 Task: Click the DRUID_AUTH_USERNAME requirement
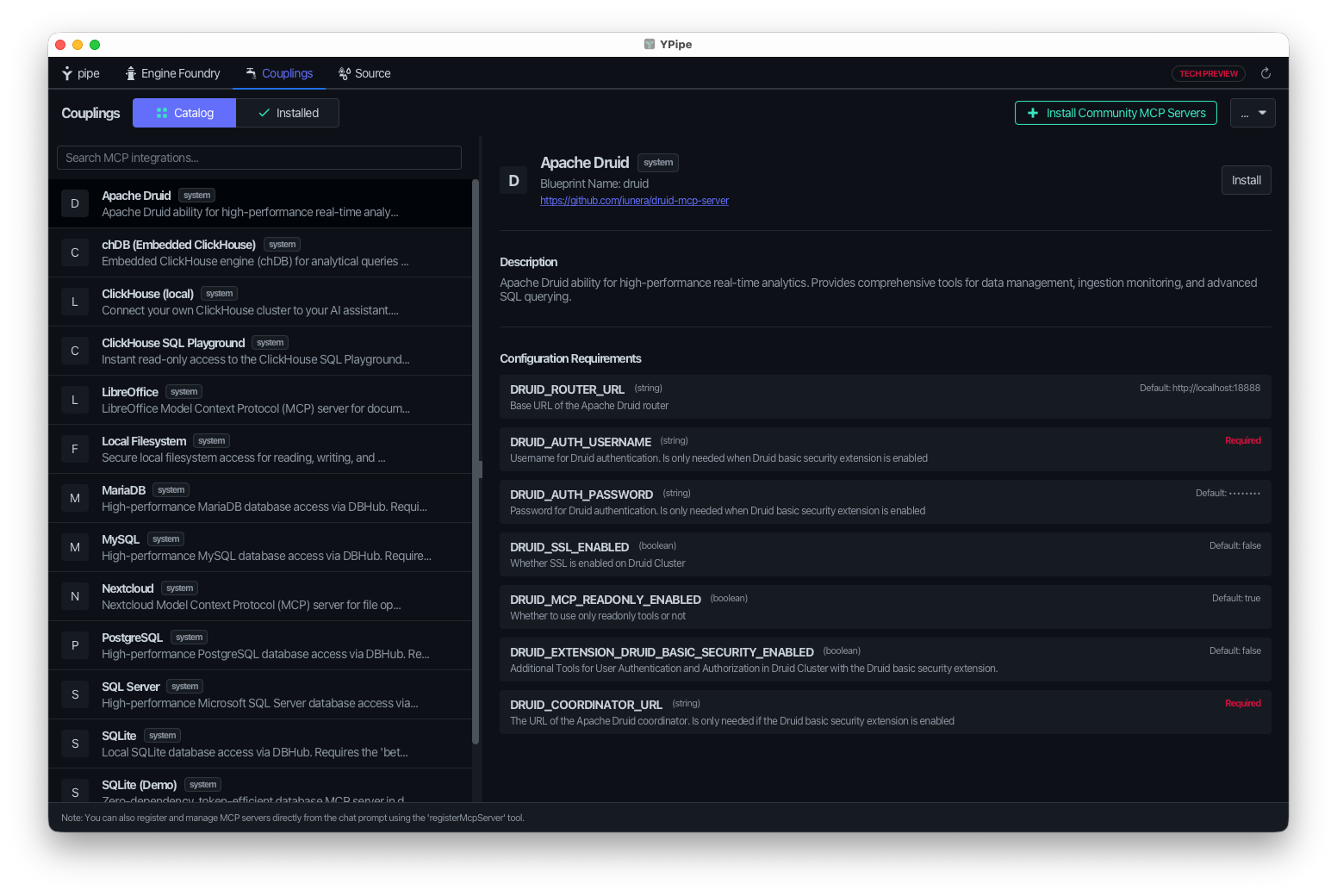[885, 449]
